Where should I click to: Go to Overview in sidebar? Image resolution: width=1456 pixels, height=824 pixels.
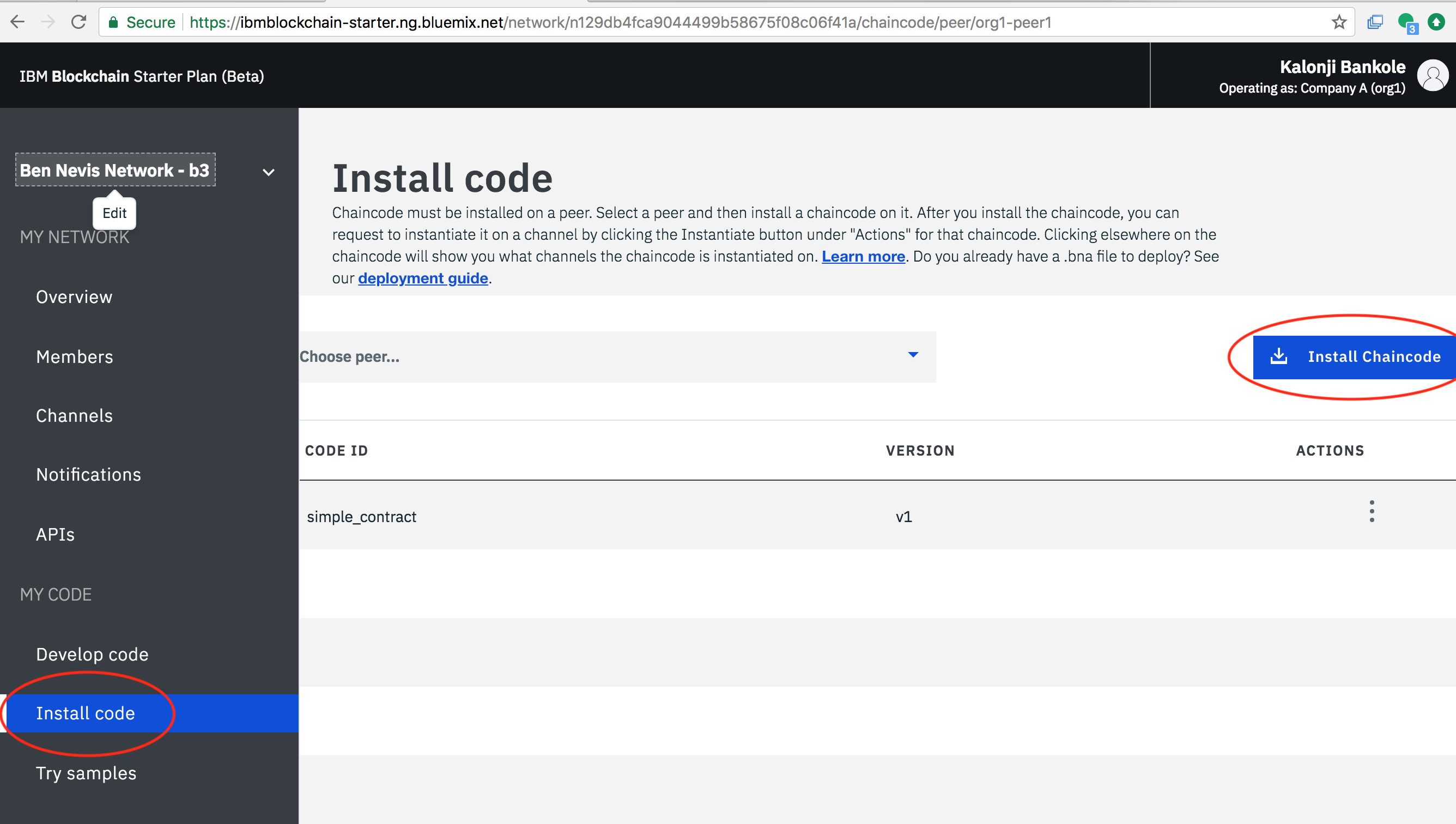tap(74, 297)
